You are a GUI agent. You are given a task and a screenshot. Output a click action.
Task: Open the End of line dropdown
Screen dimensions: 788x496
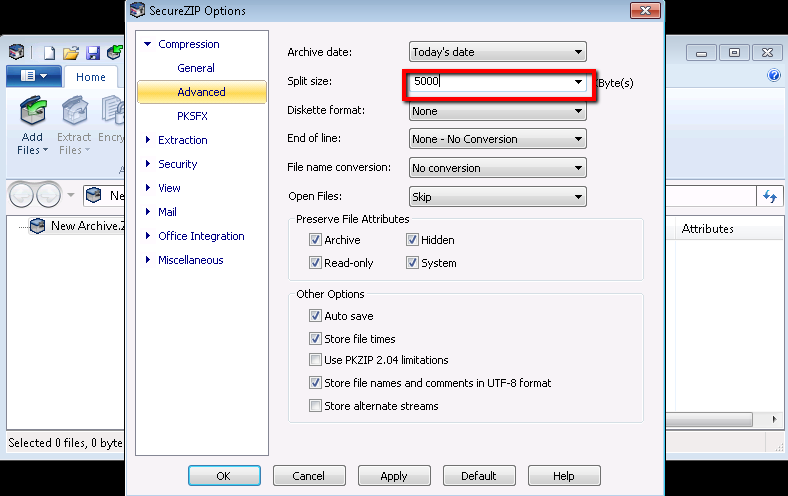497,140
